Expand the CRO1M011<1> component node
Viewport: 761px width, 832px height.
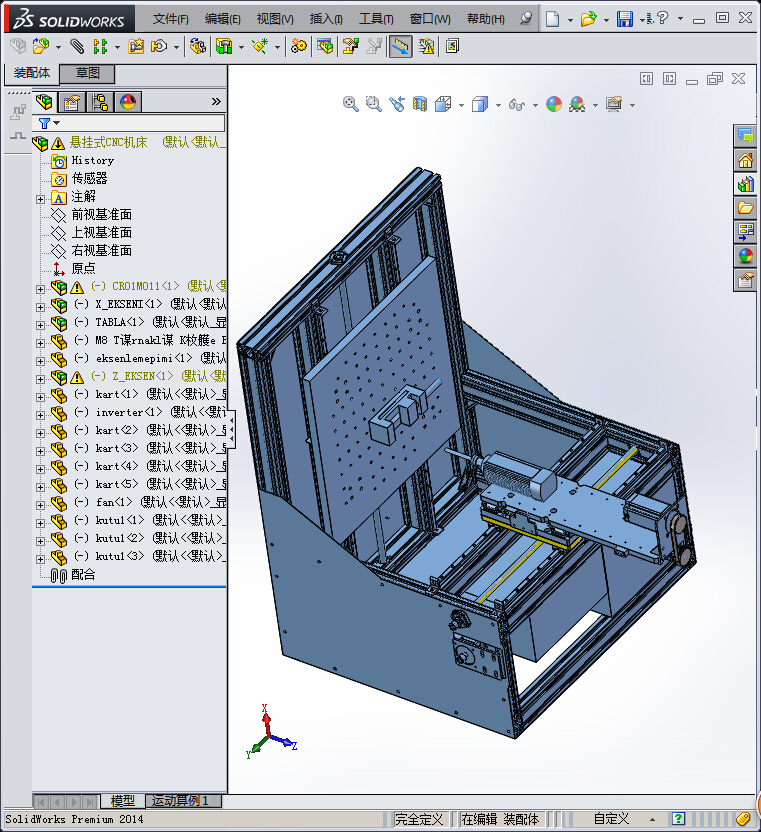pos(40,289)
